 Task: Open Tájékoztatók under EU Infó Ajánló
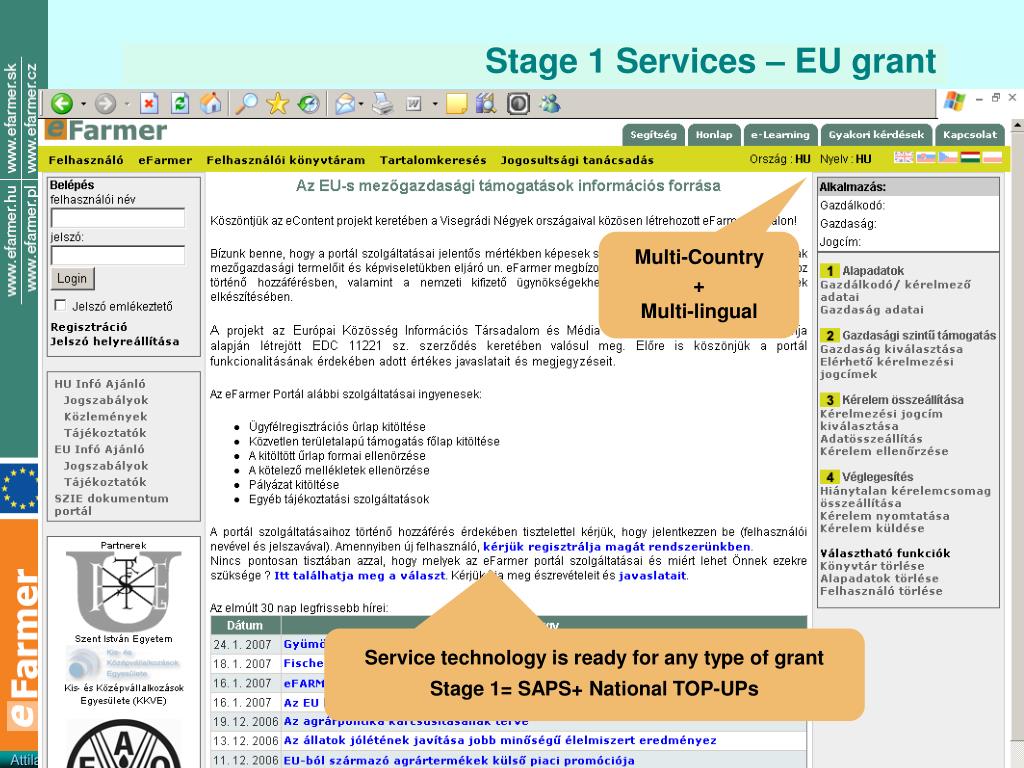[x=105, y=482]
